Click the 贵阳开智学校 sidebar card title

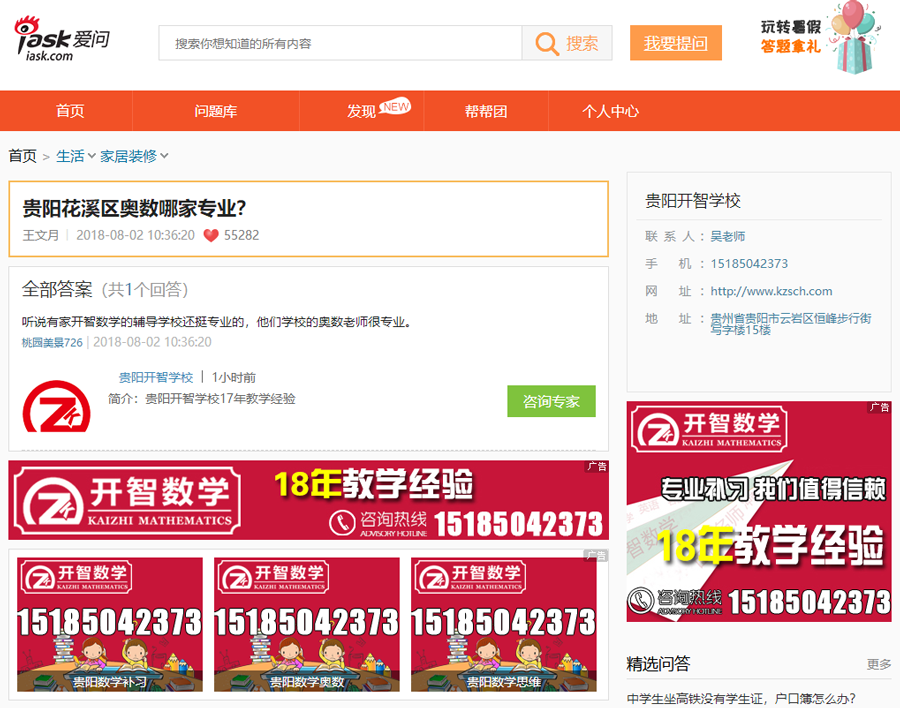pos(693,201)
